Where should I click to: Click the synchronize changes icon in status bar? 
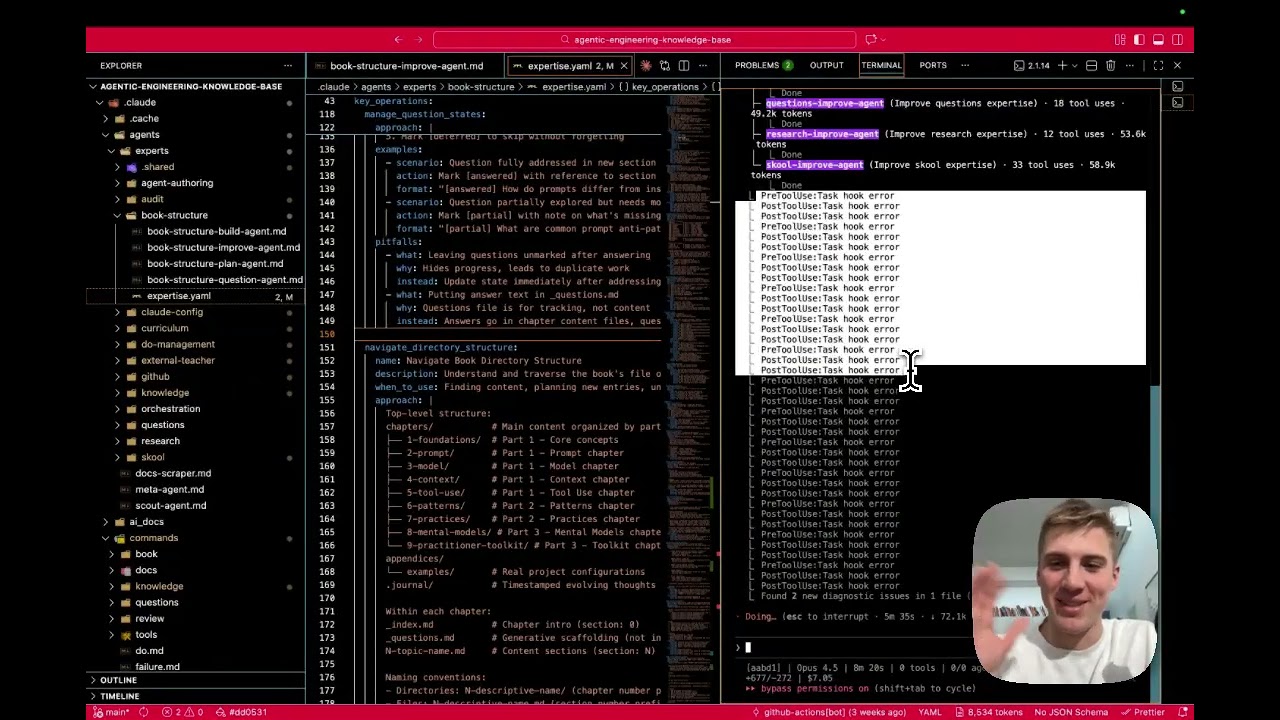[x=144, y=712]
